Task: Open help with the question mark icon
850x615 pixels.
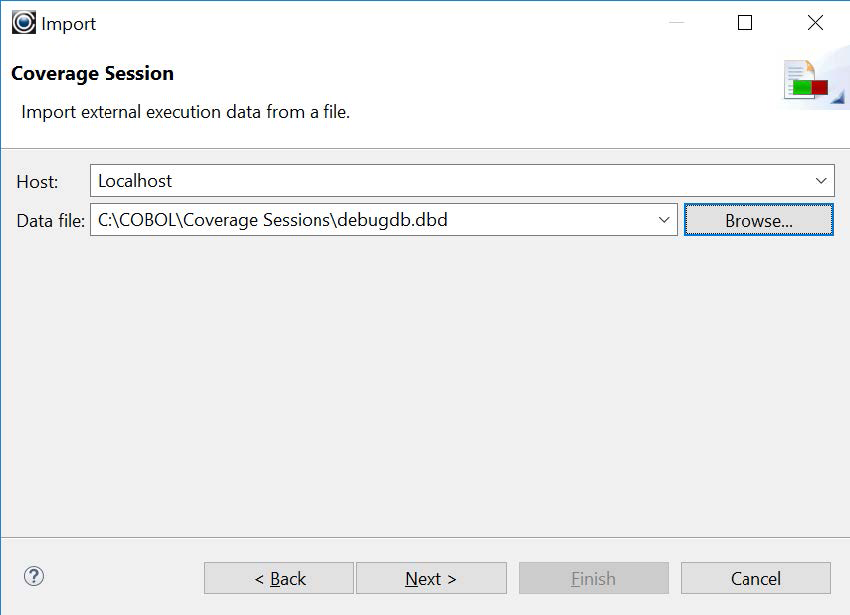Action: pos(34,576)
